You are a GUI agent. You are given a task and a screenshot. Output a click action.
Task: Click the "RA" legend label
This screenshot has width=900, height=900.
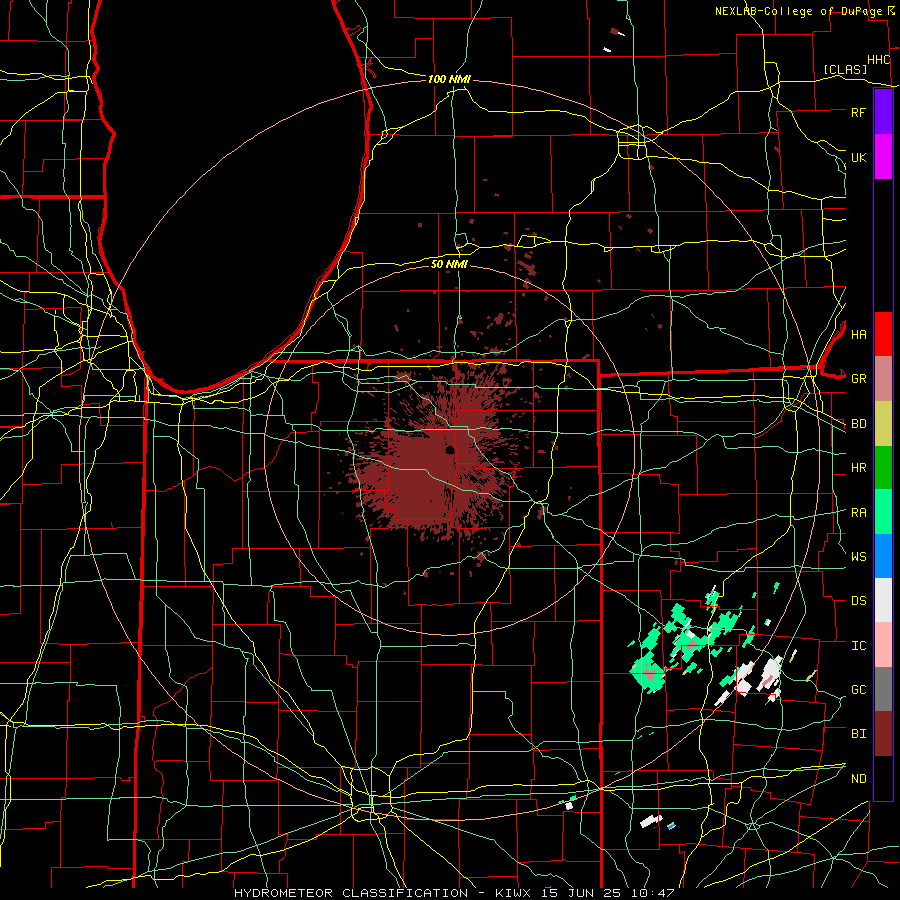pyautogui.click(x=858, y=513)
